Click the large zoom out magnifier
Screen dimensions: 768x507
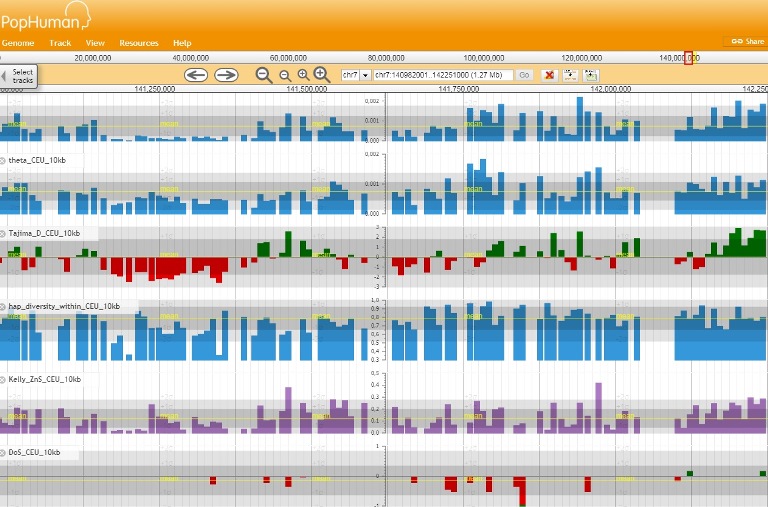coord(264,75)
